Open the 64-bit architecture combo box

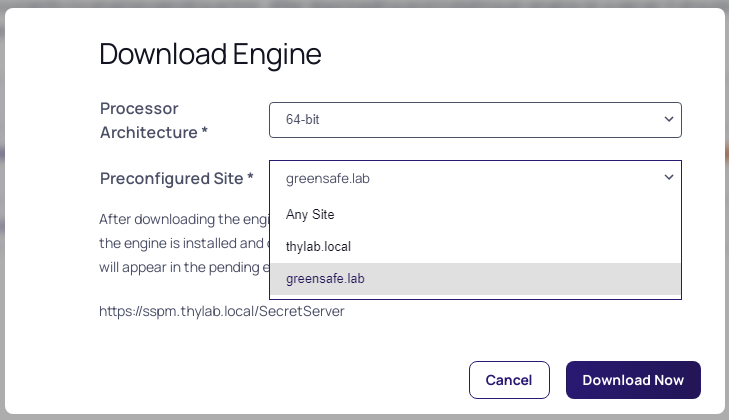(460, 119)
